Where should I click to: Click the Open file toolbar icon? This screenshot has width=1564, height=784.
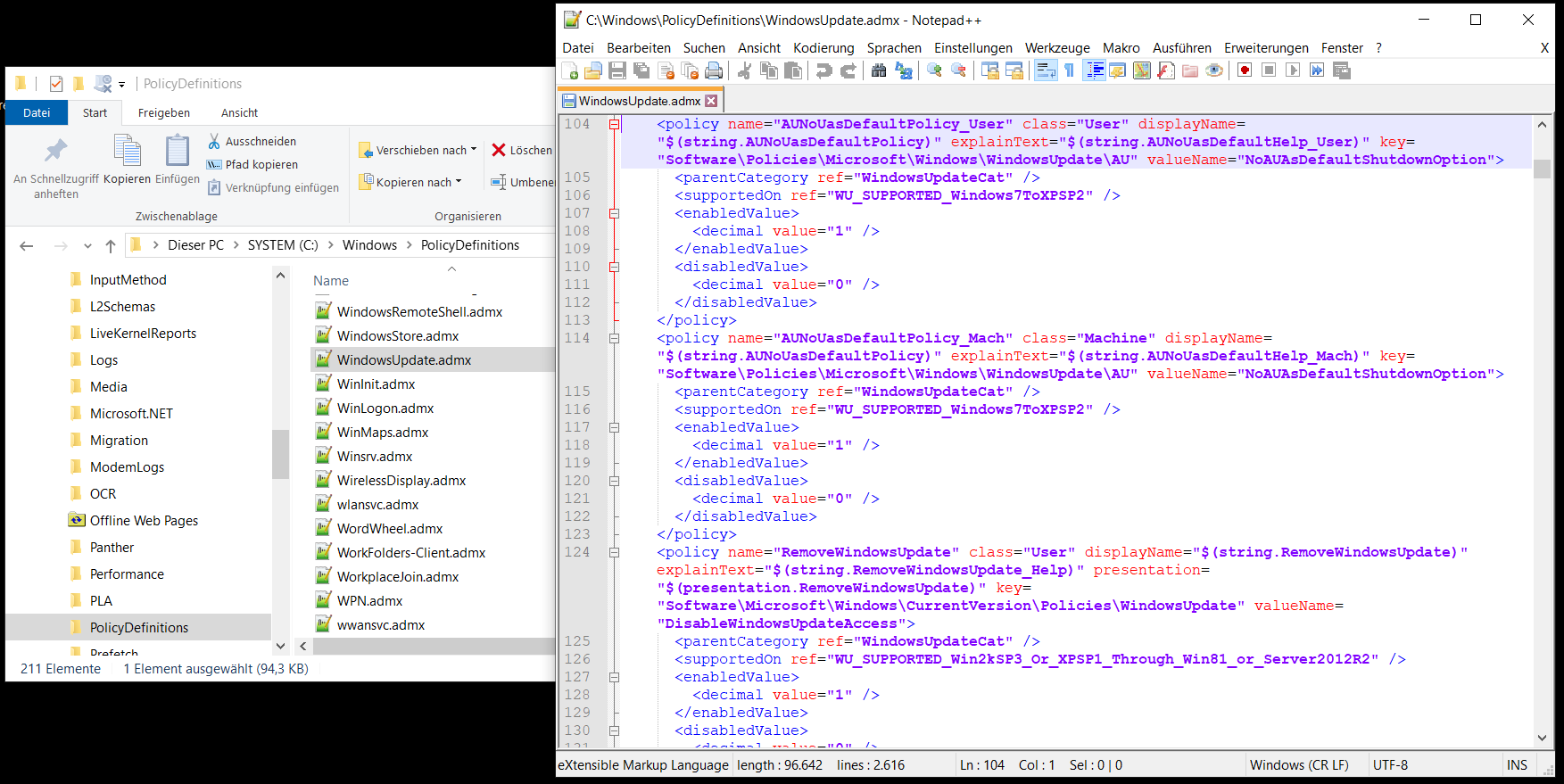point(593,70)
